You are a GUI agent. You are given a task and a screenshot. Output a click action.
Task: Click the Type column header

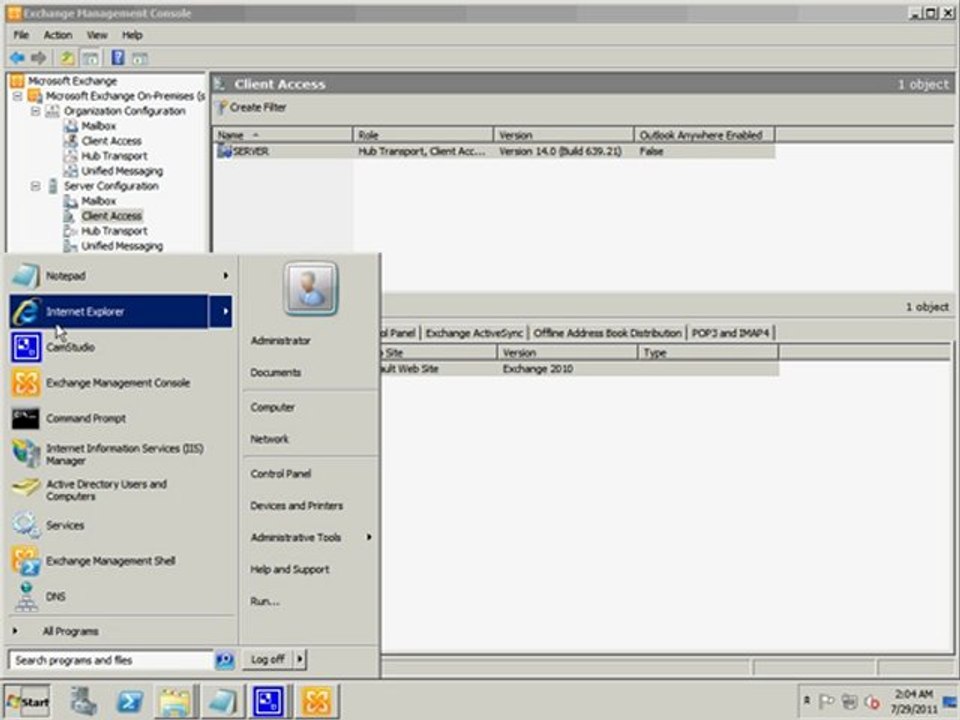[708, 353]
